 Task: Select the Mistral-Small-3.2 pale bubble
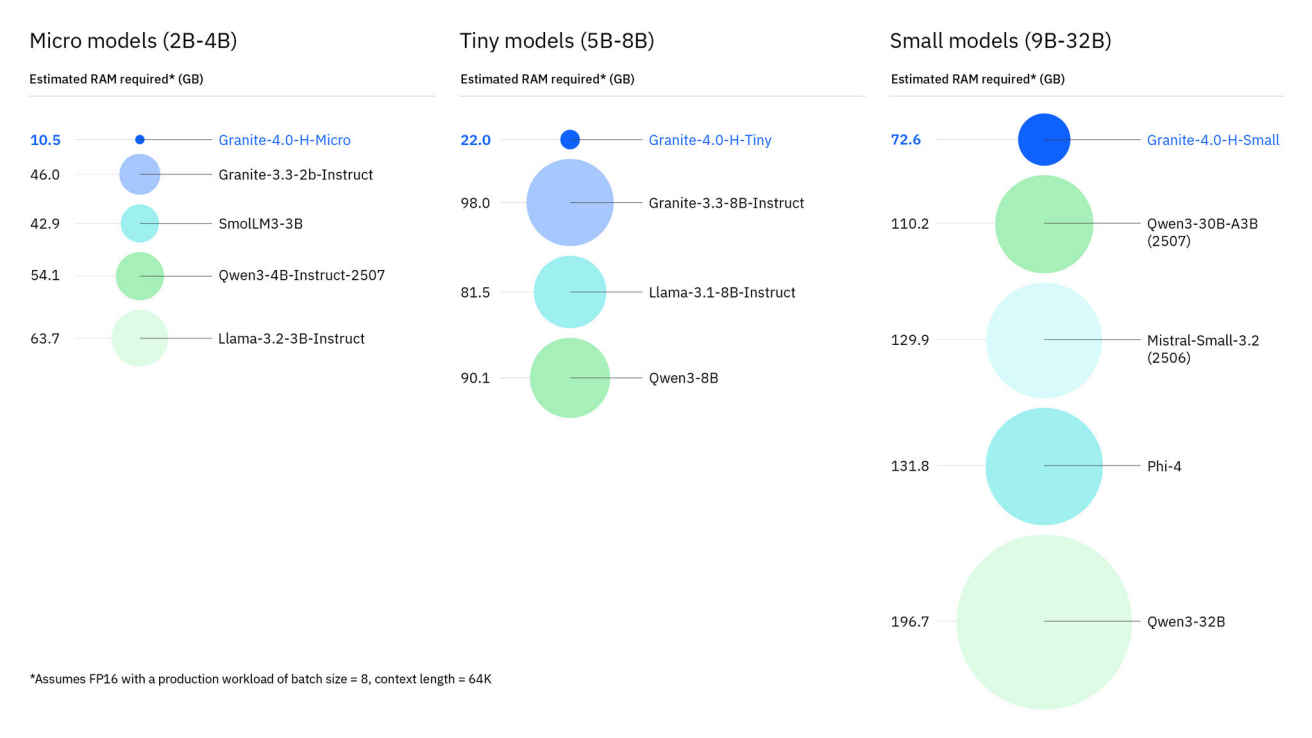click(1044, 340)
